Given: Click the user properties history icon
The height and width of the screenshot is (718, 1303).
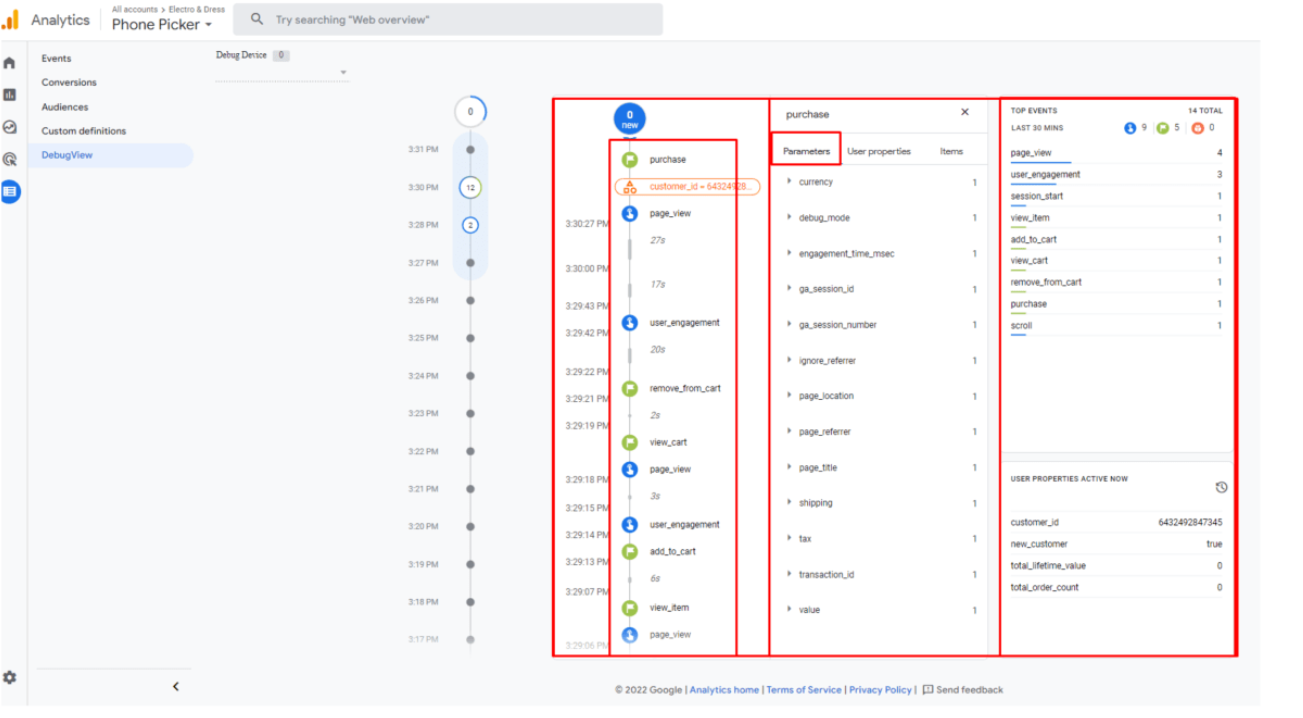Looking at the screenshot, I should click(x=1221, y=488).
